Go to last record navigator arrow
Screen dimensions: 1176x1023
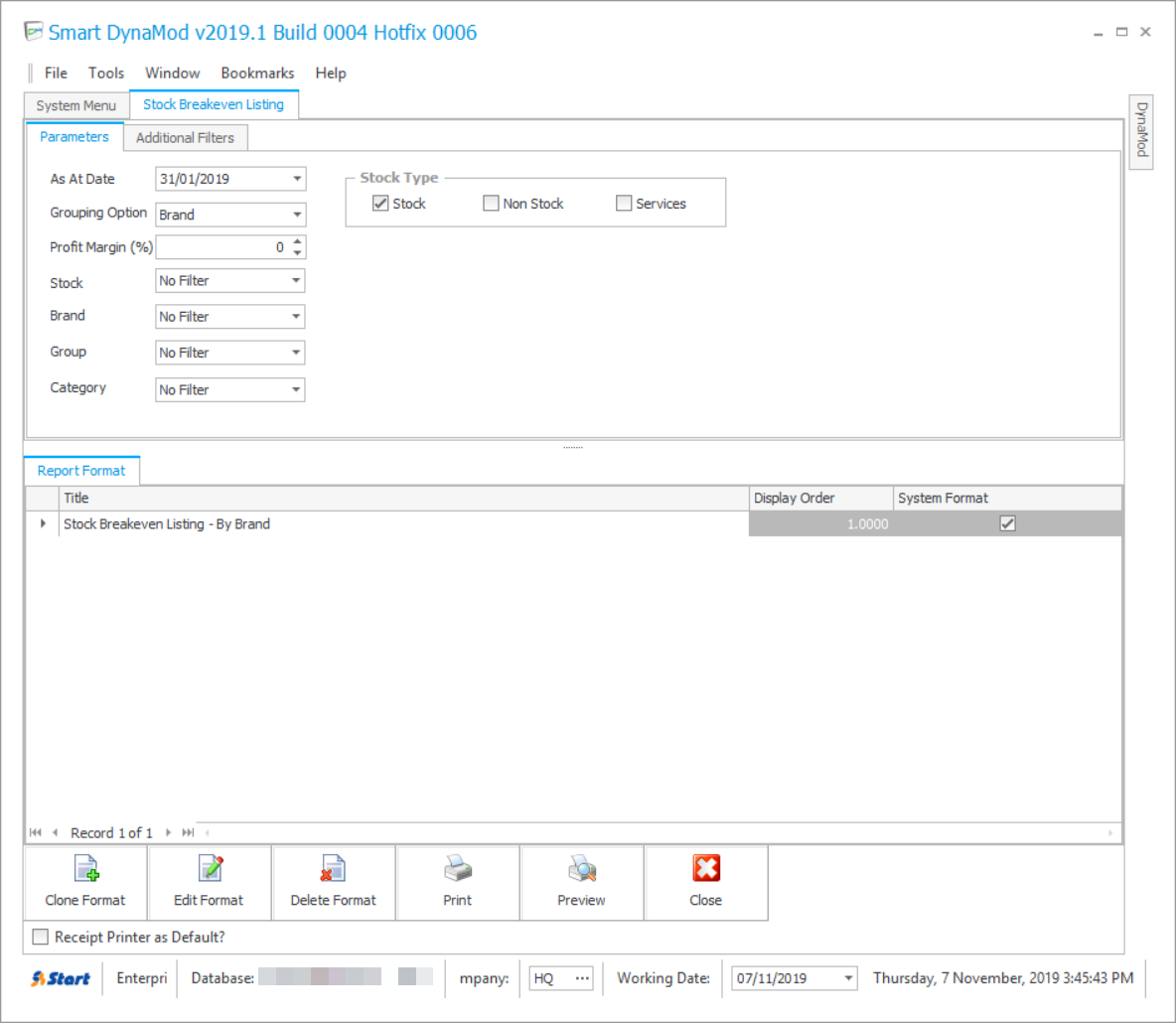point(188,832)
